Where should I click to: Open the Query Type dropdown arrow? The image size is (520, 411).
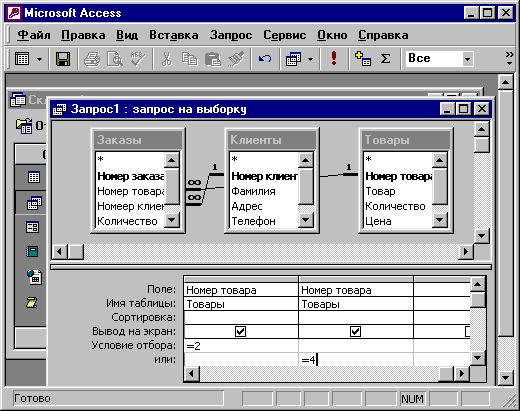click(310, 59)
